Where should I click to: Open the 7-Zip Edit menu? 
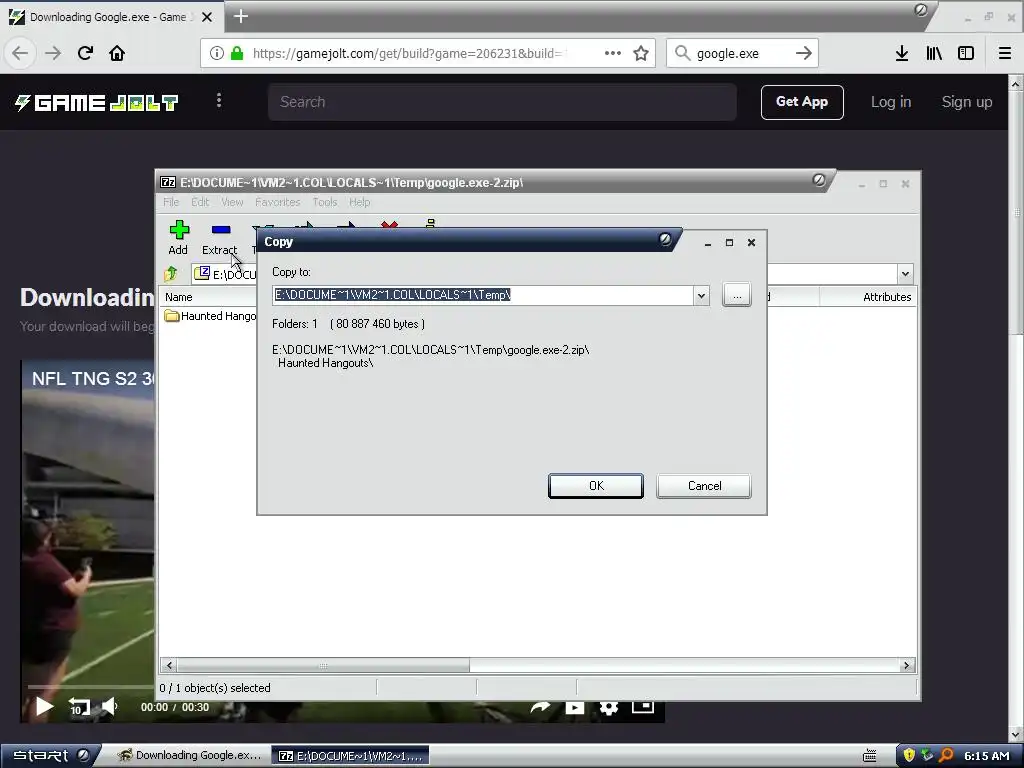click(x=200, y=202)
